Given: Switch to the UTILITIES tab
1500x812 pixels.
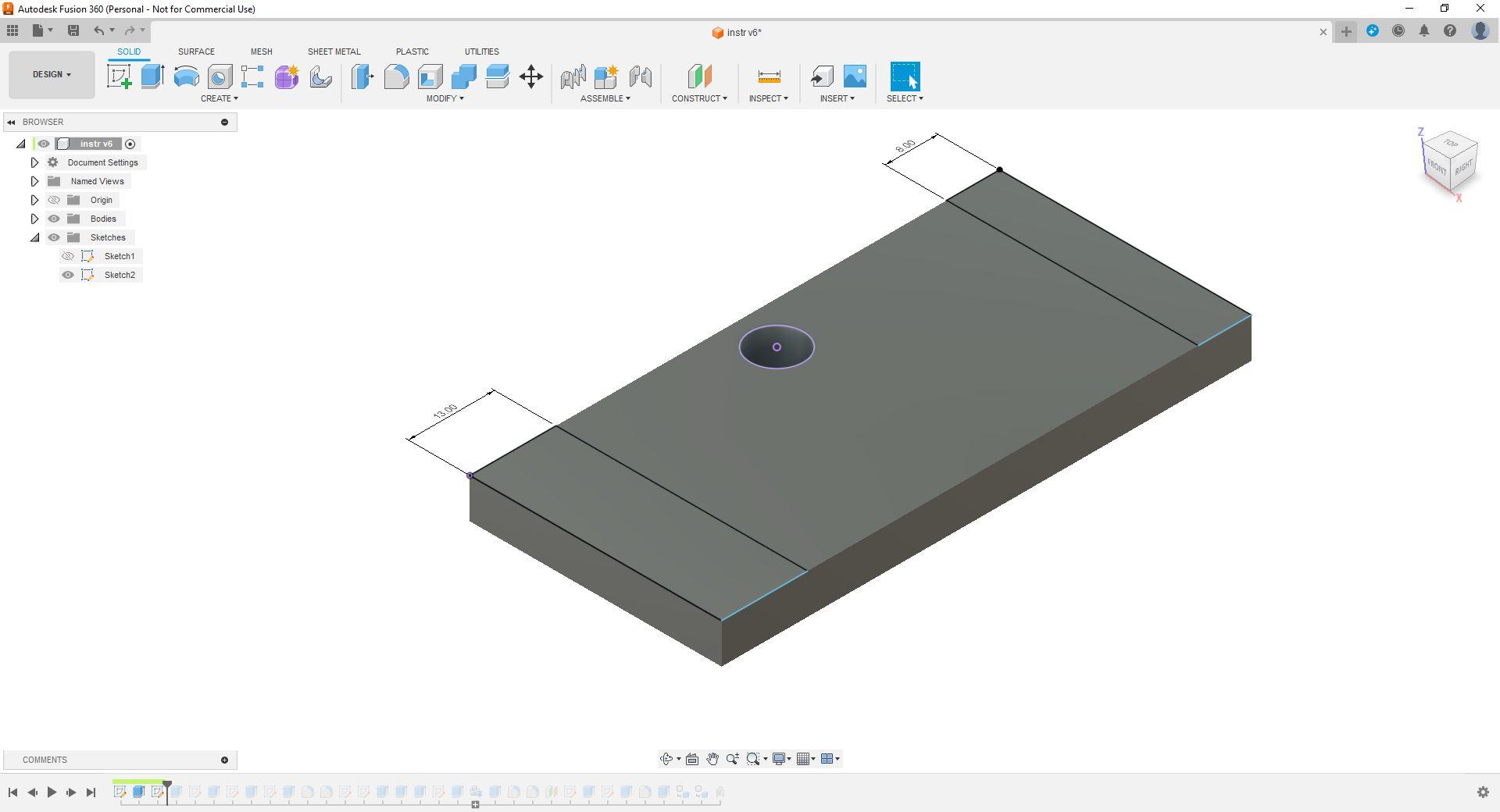Looking at the screenshot, I should coord(481,52).
